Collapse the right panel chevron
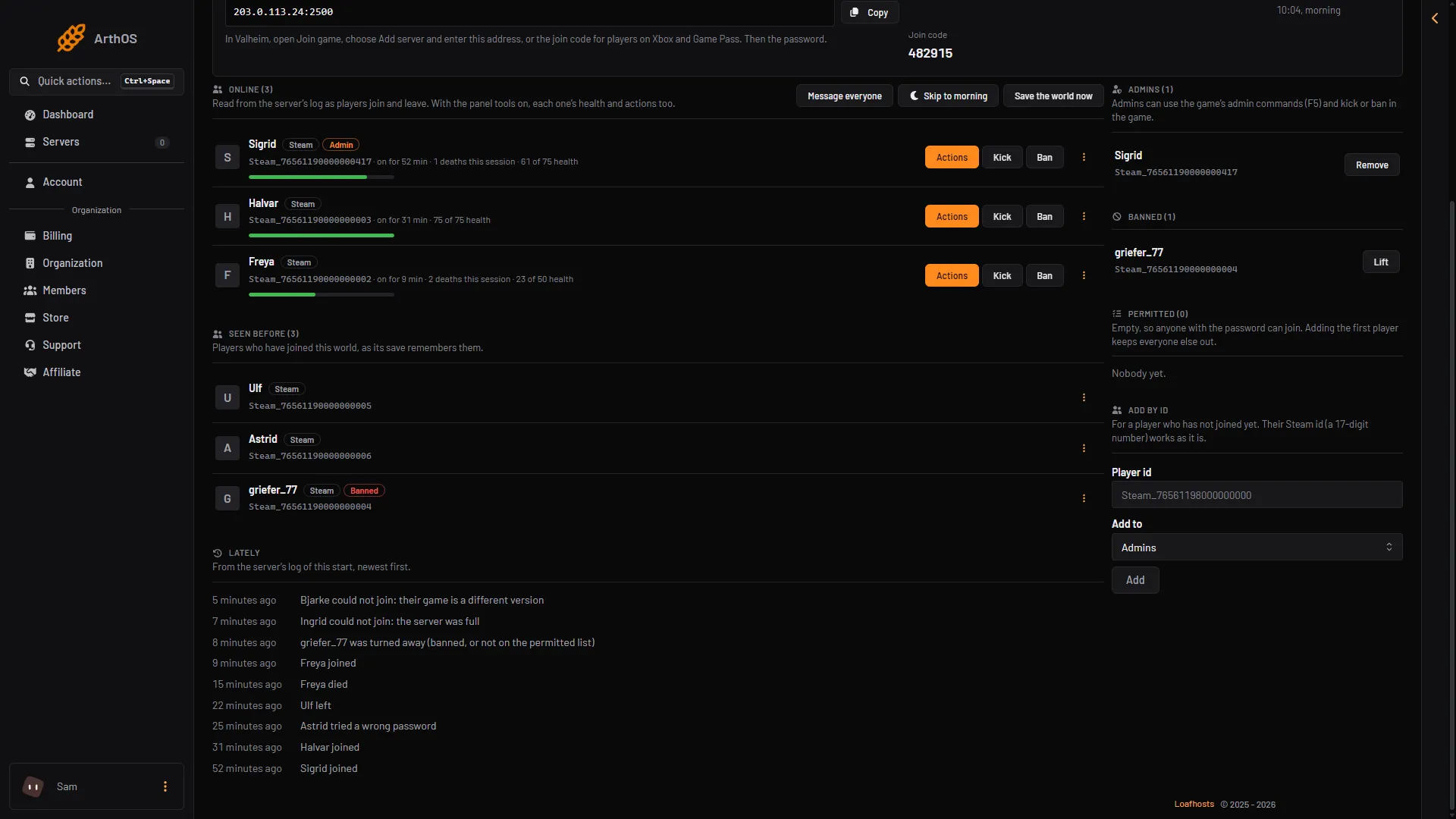The height and width of the screenshot is (819, 1456). (1435, 18)
